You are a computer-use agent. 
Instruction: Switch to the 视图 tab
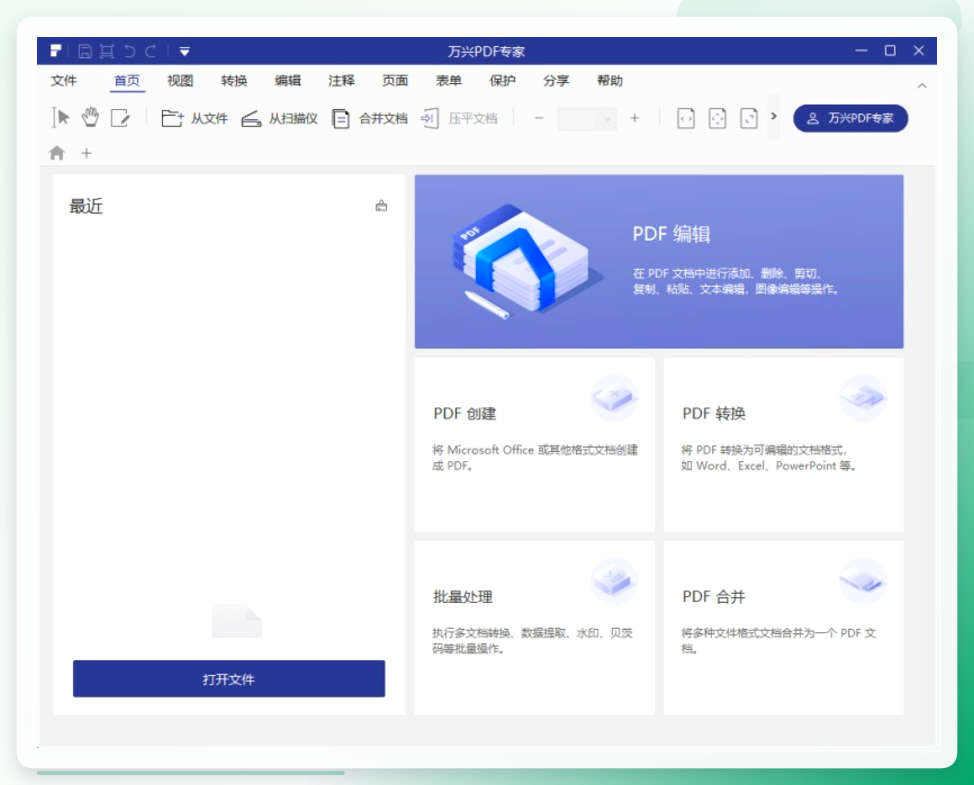click(180, 81)
